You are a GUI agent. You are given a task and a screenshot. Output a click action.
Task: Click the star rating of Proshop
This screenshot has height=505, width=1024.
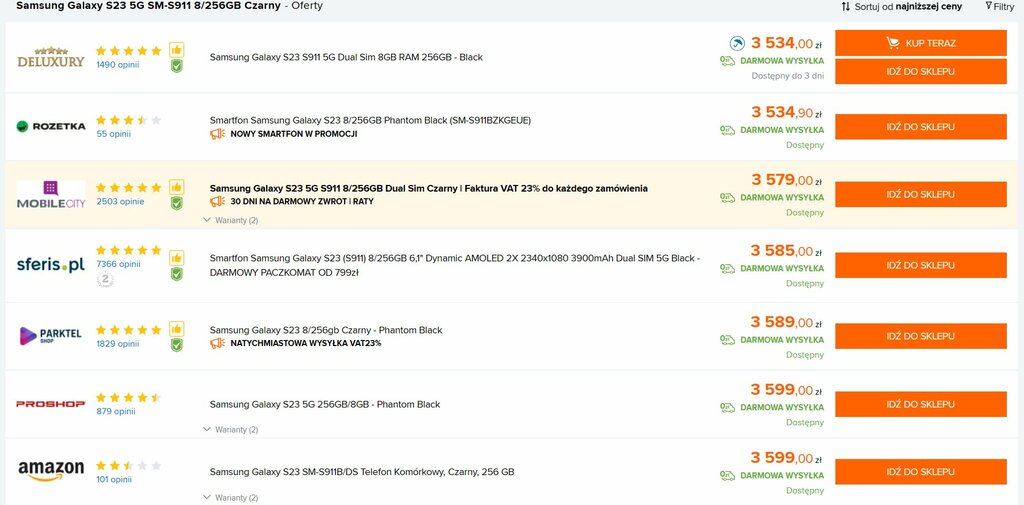[128, 397]
